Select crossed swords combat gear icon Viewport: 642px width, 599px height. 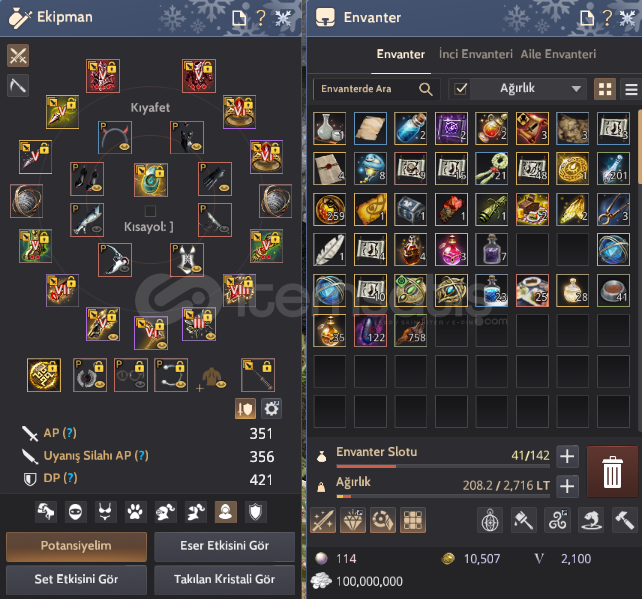click(x=18, y=55)
